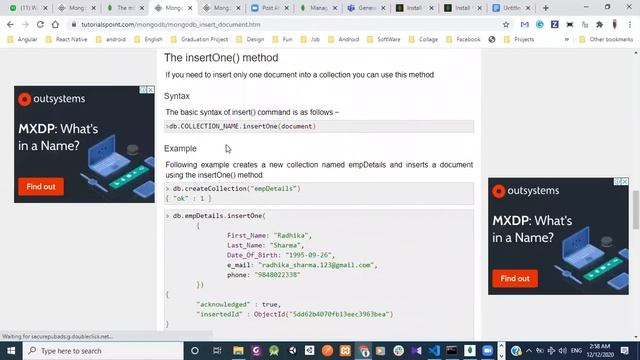Open the Graduation Project bookmarks folder
The width and height of the screenshot is (640, 360).
pos(199,40)
